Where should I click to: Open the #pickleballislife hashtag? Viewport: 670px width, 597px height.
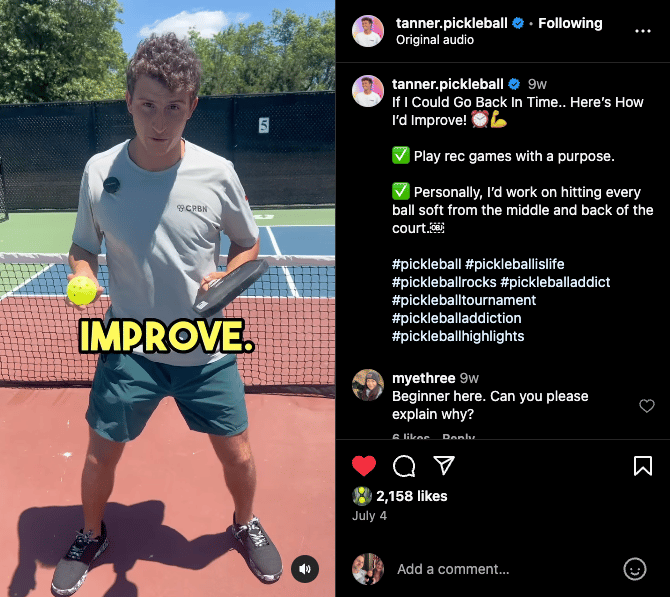pos(514,264)
